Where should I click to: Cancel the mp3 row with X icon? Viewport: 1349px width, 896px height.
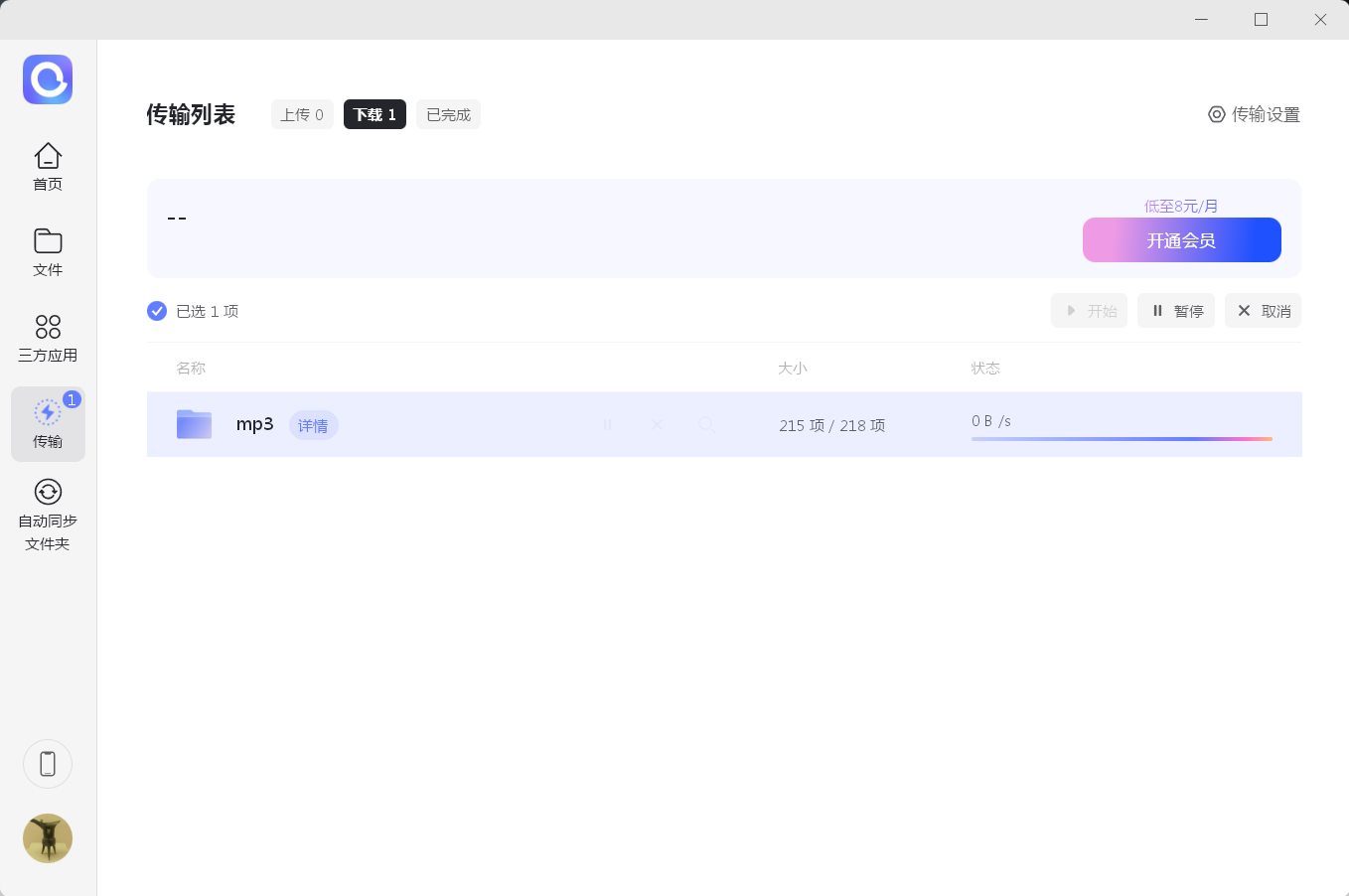(x=657, y=424)
